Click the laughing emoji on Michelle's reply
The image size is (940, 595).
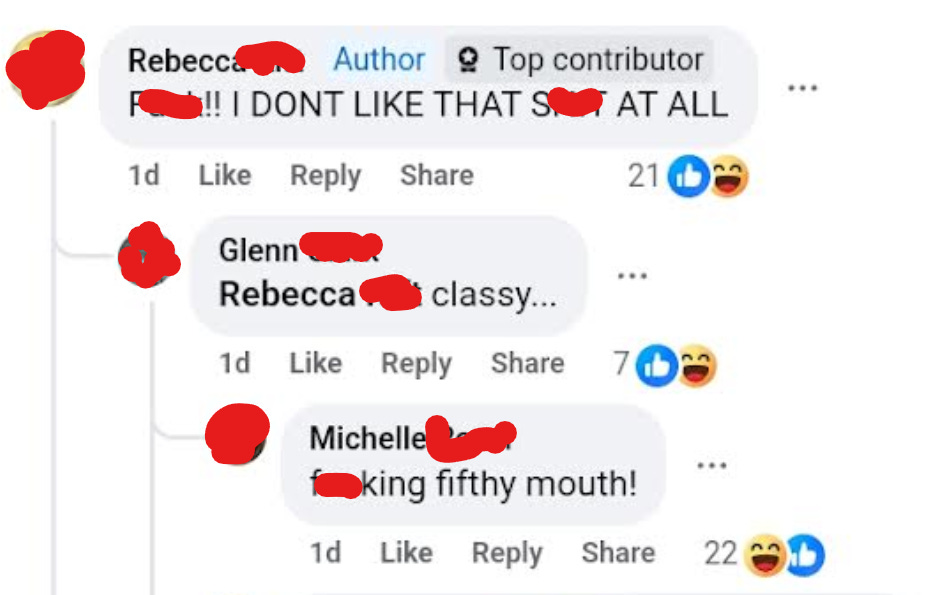coord(764,555)
